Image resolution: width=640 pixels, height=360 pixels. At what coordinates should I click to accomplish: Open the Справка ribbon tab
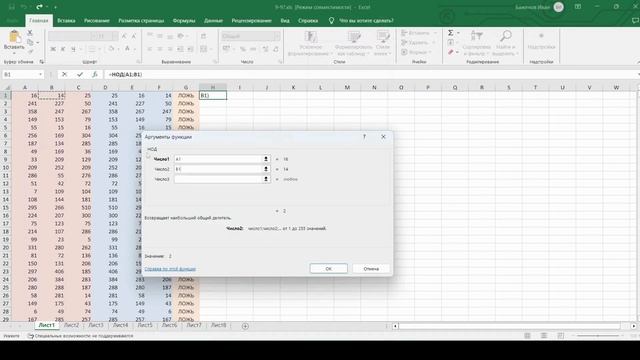[x=308, y=20]
